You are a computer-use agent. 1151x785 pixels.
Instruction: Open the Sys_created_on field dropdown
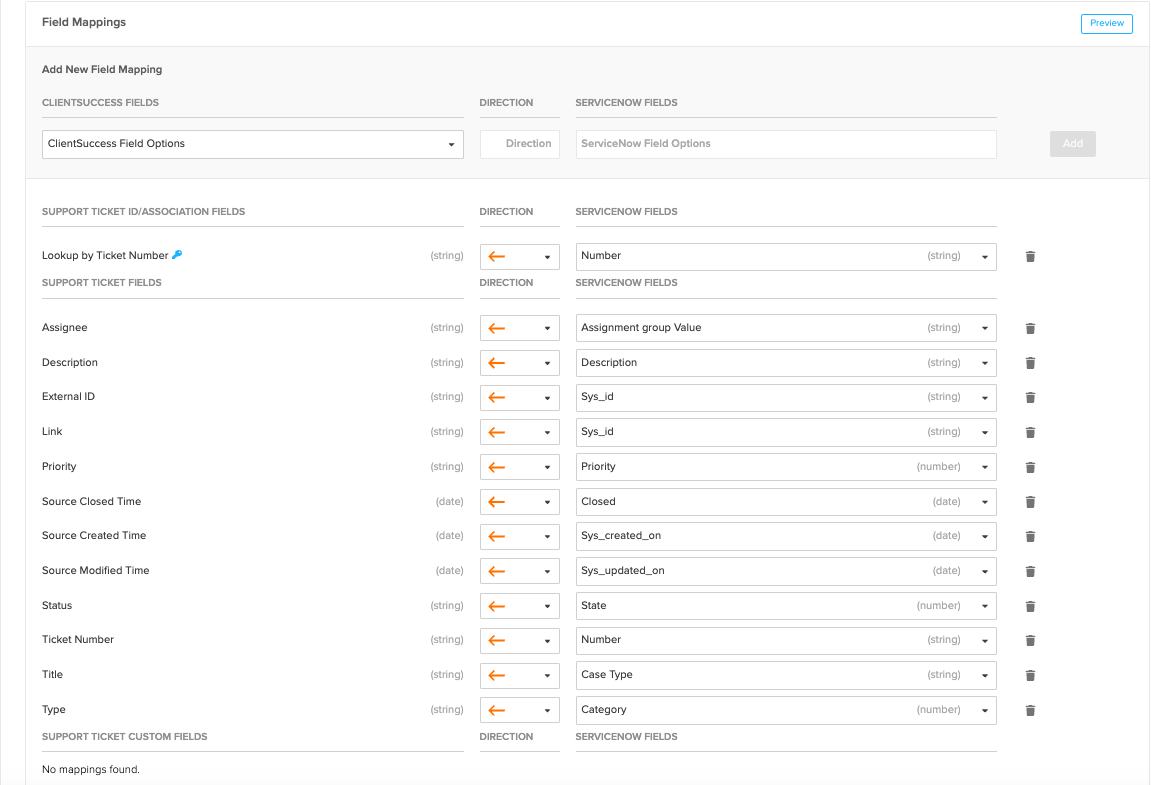tap(786, 537)
